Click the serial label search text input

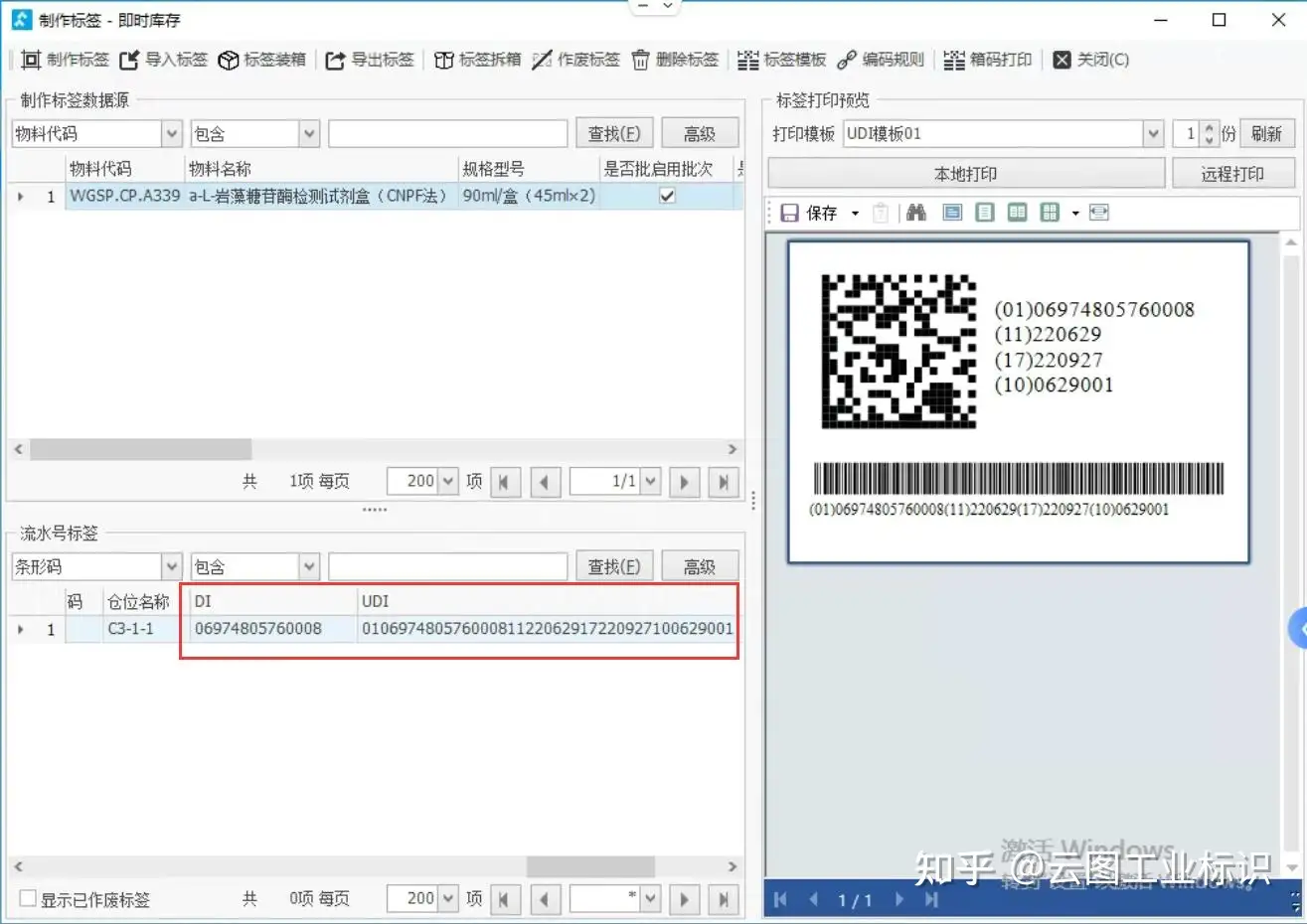tap(448, 566)
